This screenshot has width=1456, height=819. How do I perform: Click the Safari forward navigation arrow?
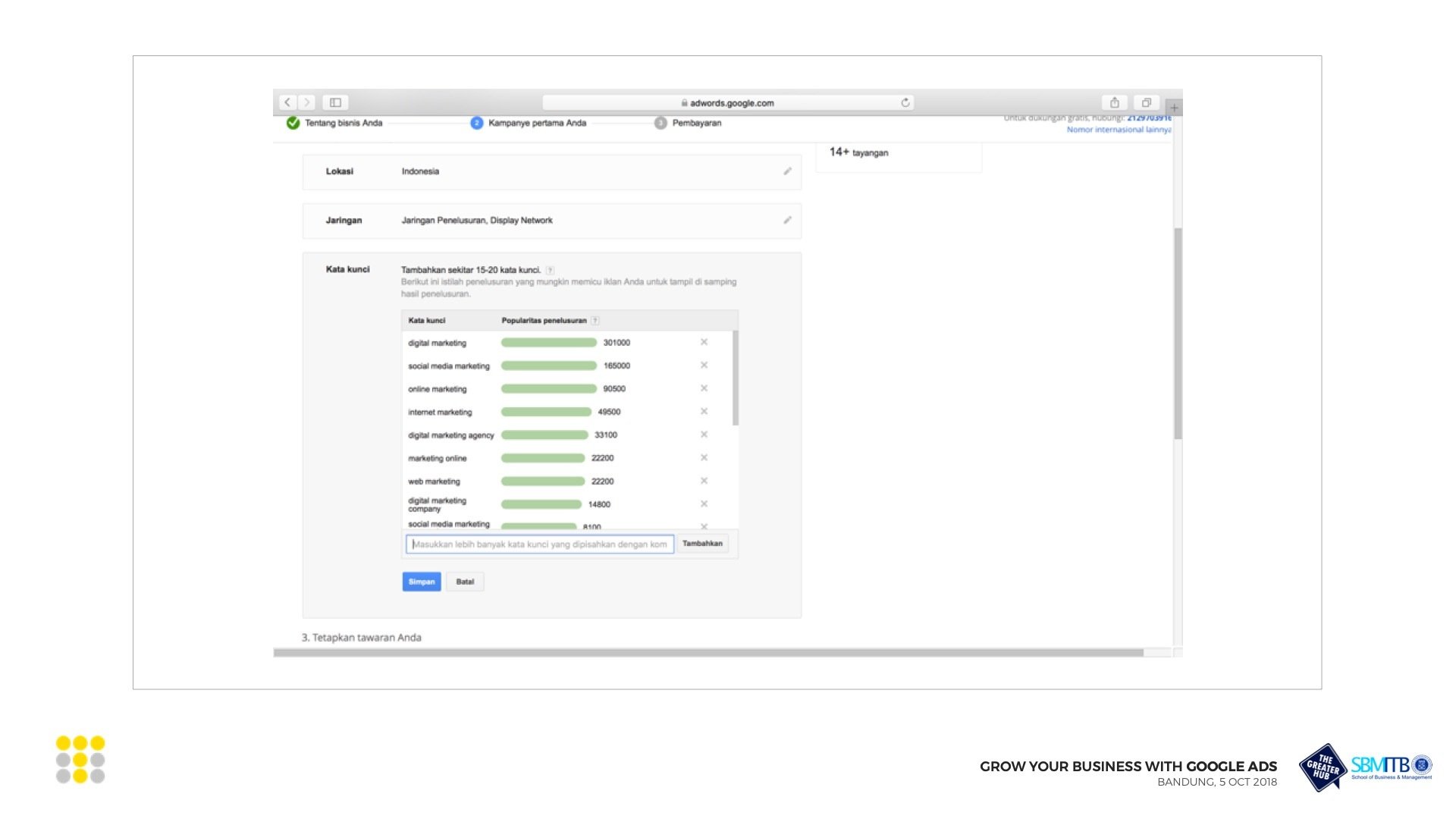pyautogui.click(x=307, y=102)
